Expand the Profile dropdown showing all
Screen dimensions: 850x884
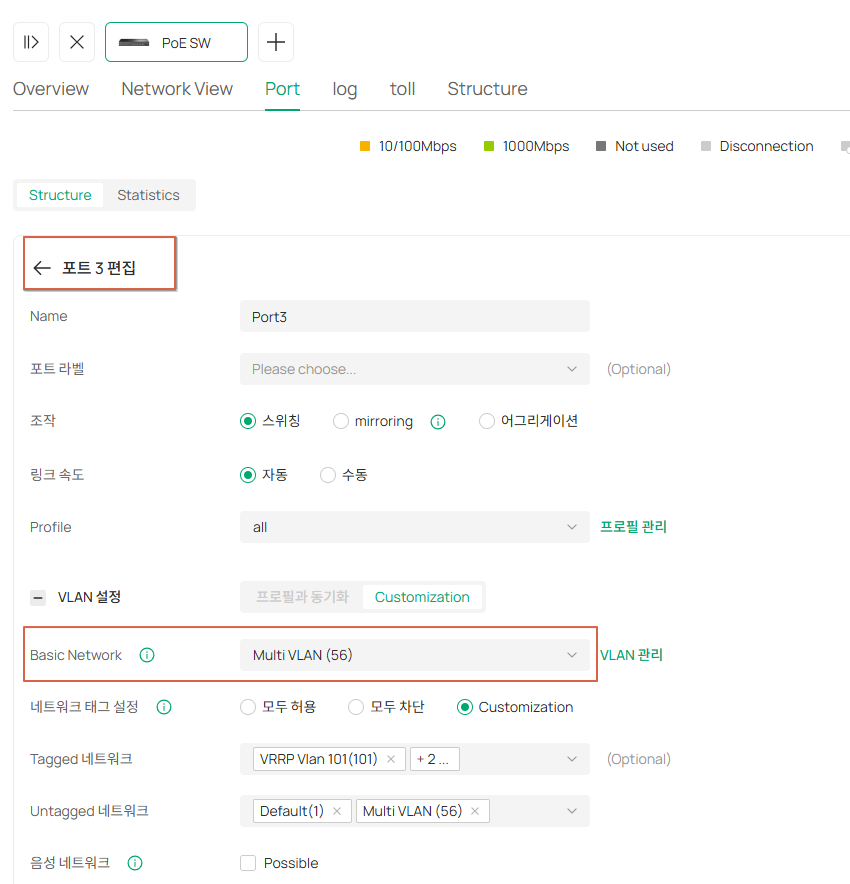click(415, 527)
